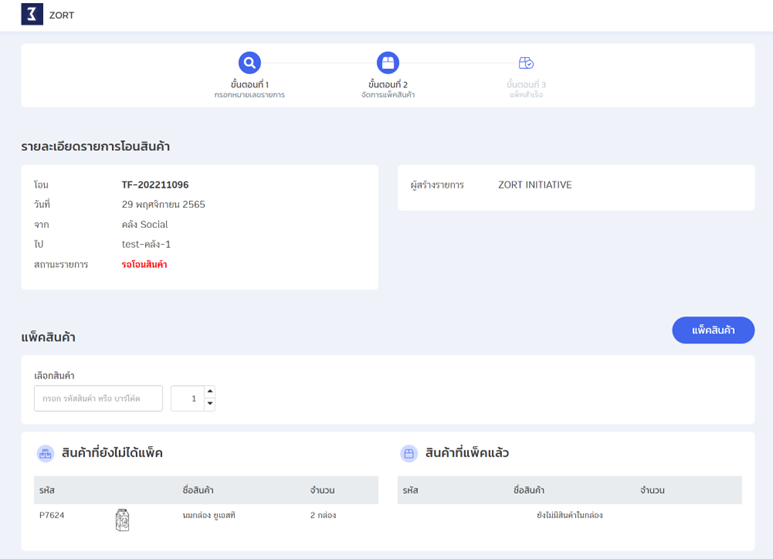
Task: Click transfer number TF-202211096
Action: pyautogui.click(x=155, y=185)
